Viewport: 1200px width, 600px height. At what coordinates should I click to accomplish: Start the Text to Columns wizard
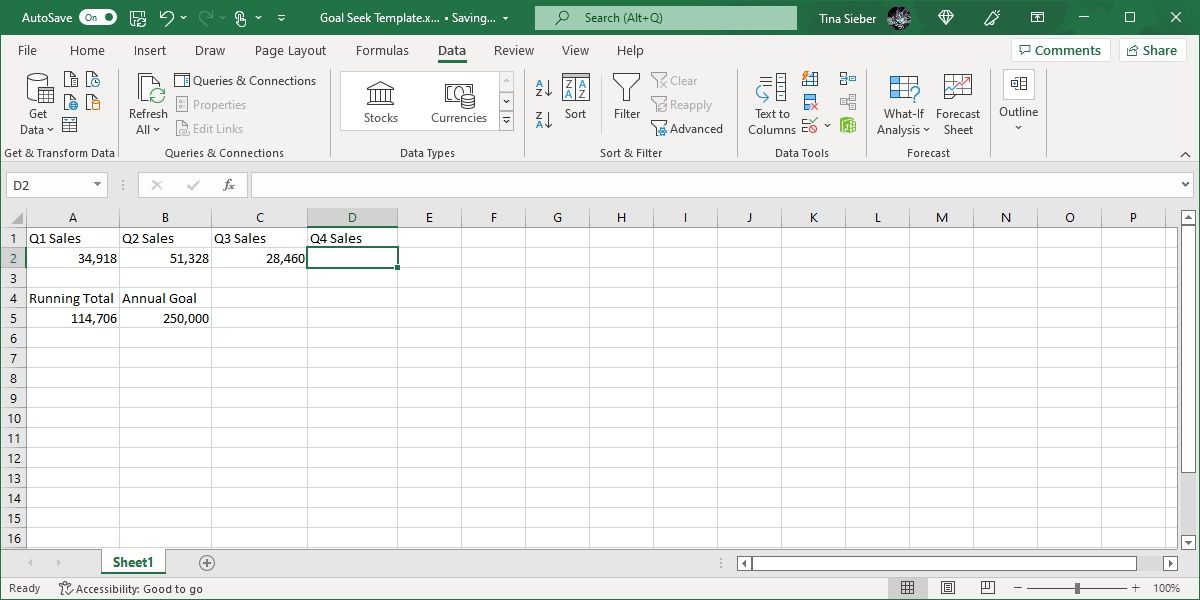771,103
